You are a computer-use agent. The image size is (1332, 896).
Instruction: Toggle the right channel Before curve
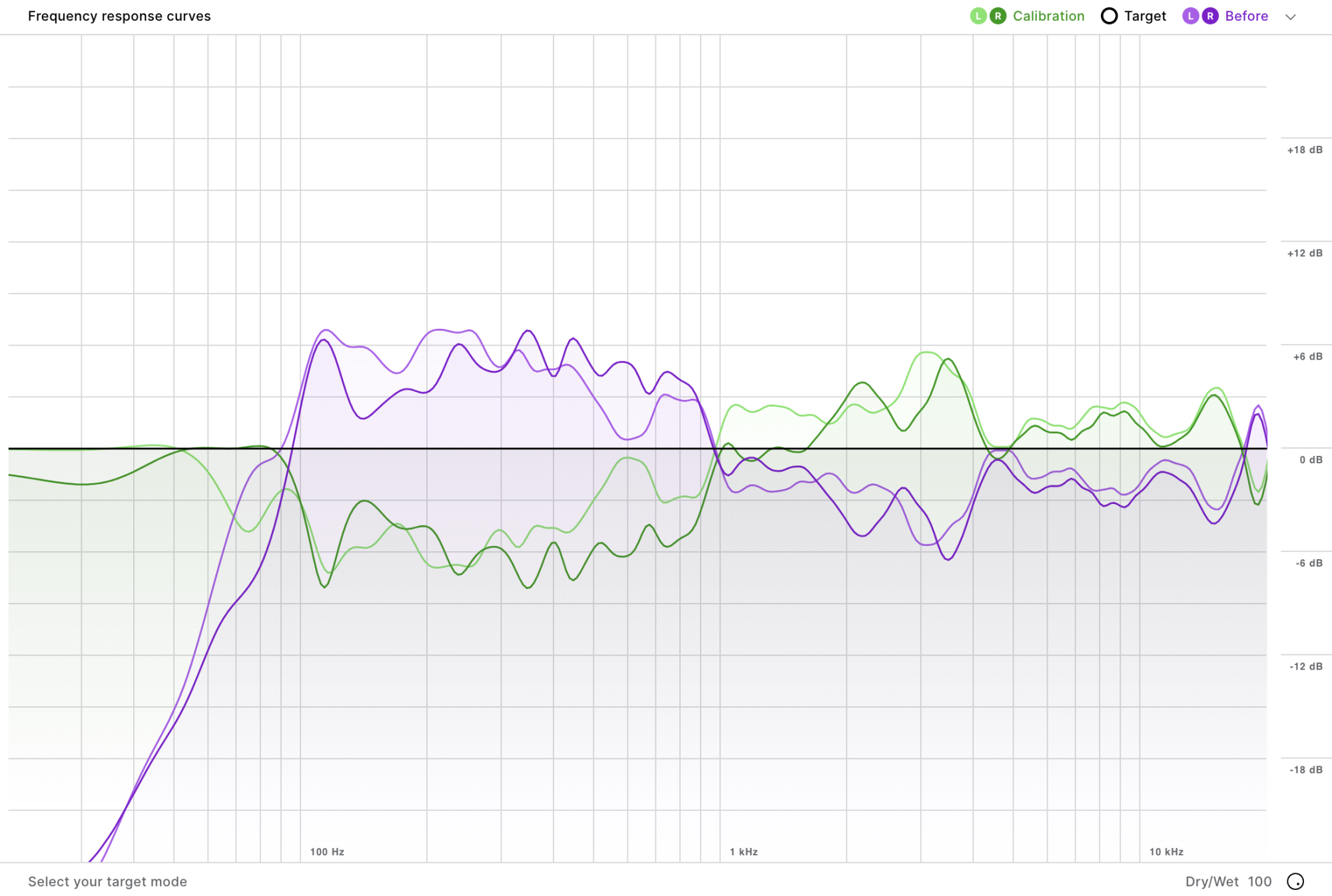(1210, 16)
